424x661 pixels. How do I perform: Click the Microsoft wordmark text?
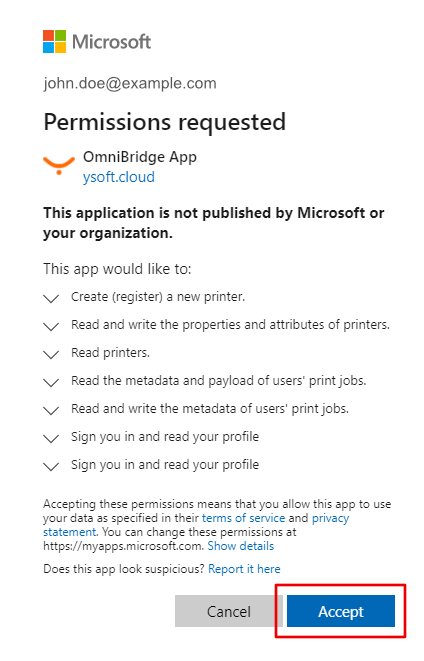112,42
